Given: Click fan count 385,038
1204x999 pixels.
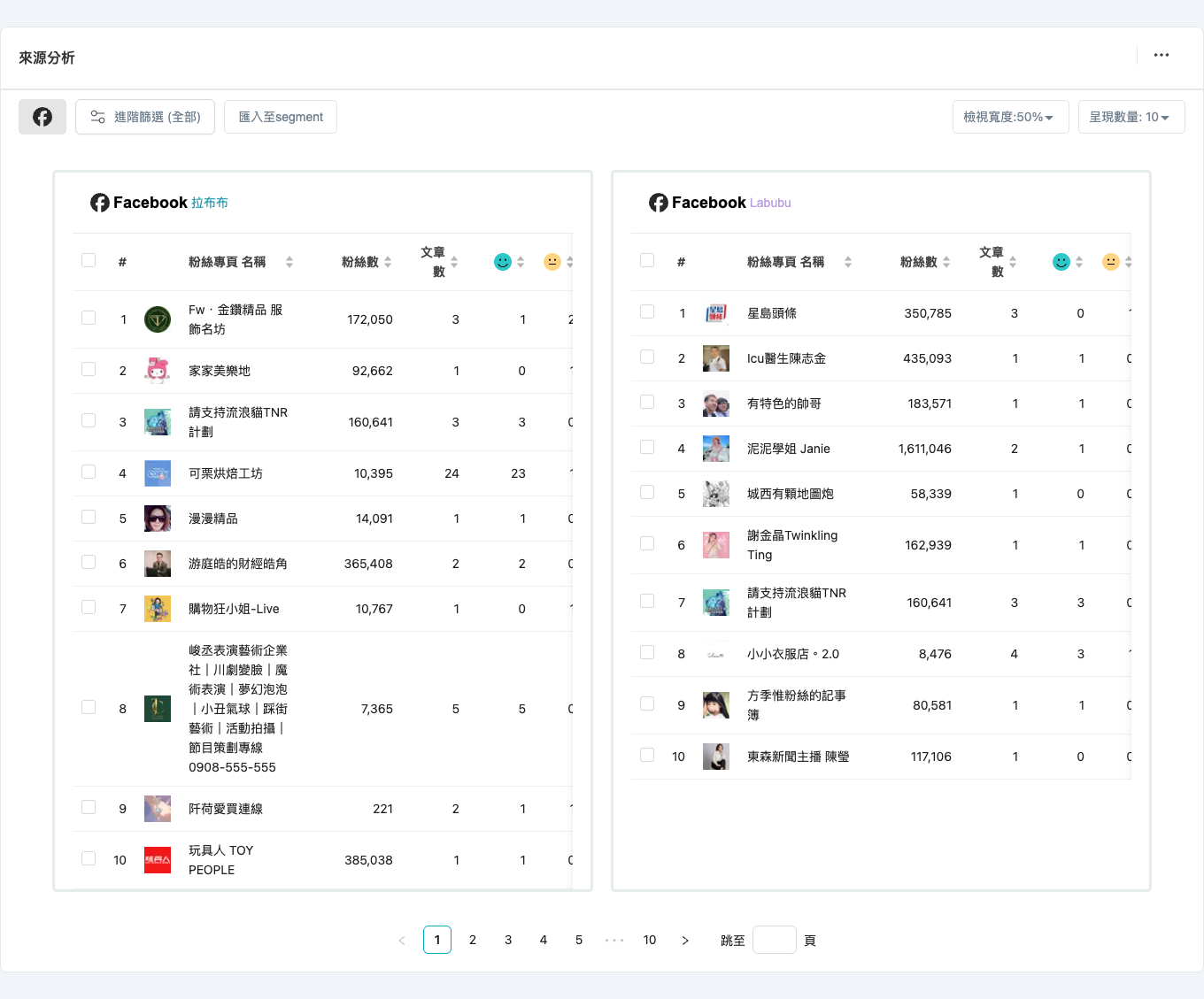Looking at the screenshot, I should point(368,860).
